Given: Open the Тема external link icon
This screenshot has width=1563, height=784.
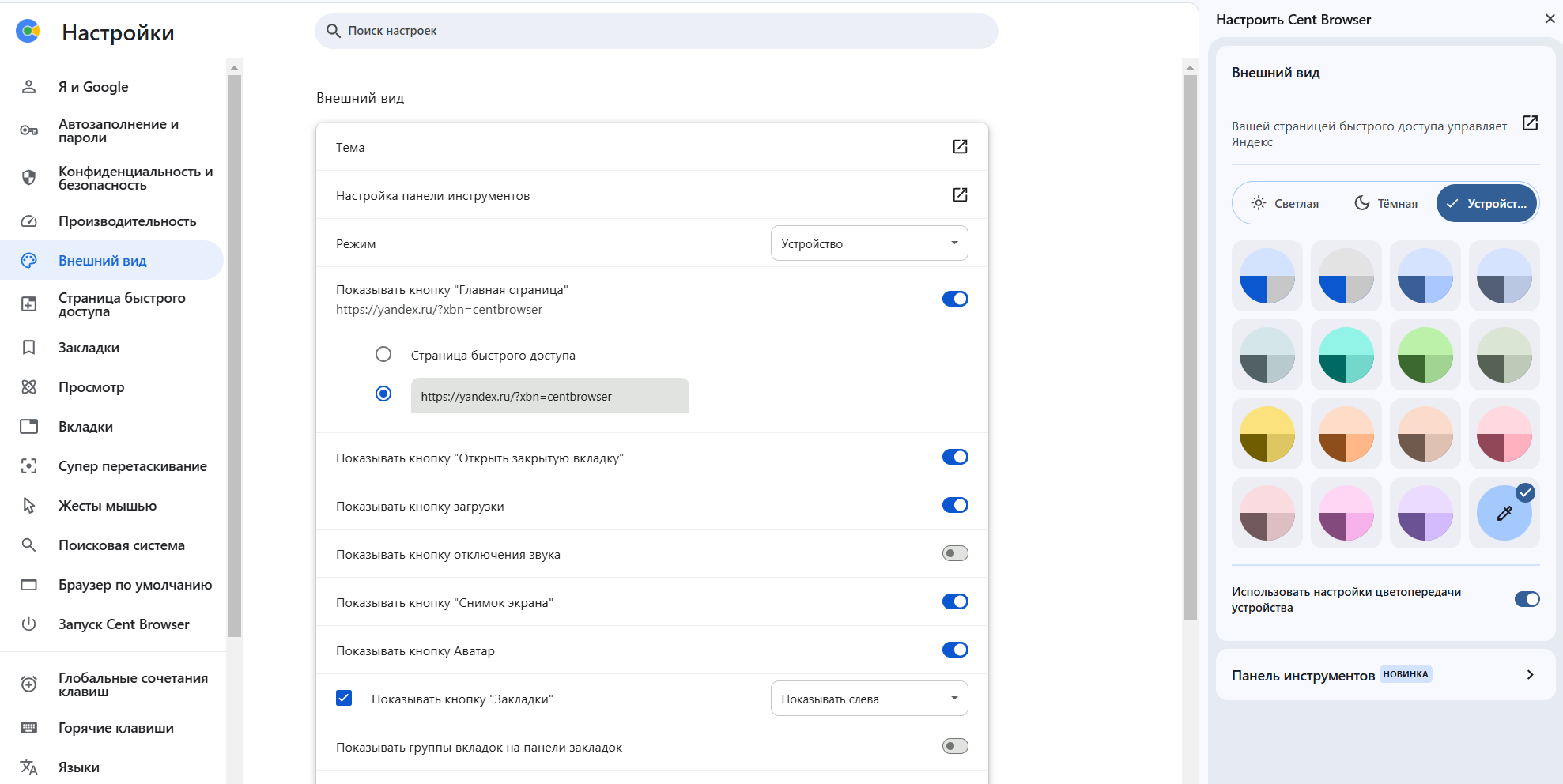Looking at the screenshot, I should tap(960, 146).
